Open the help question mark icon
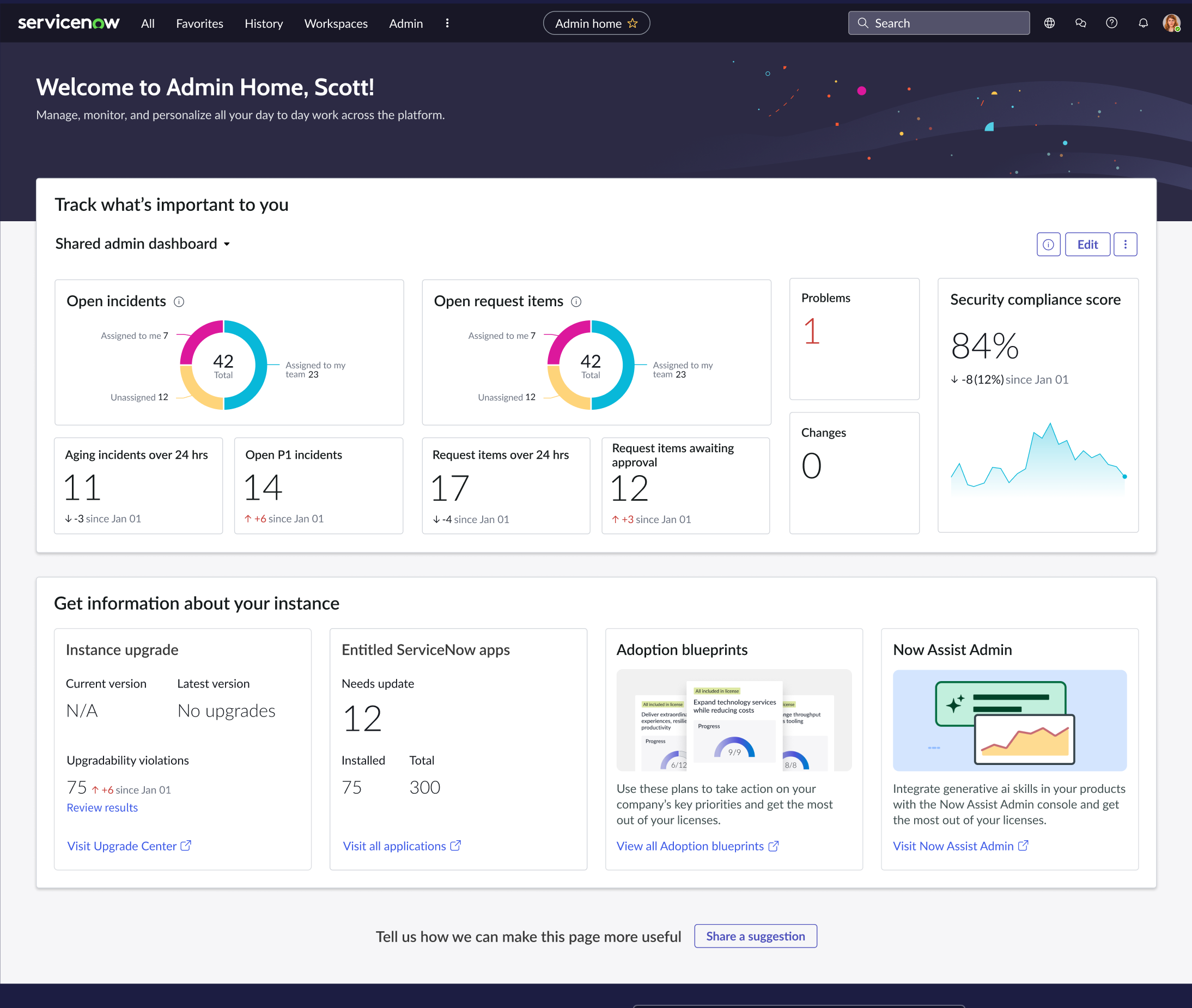Viewport: 1192px width, 1008px height. pos(1111,23)
